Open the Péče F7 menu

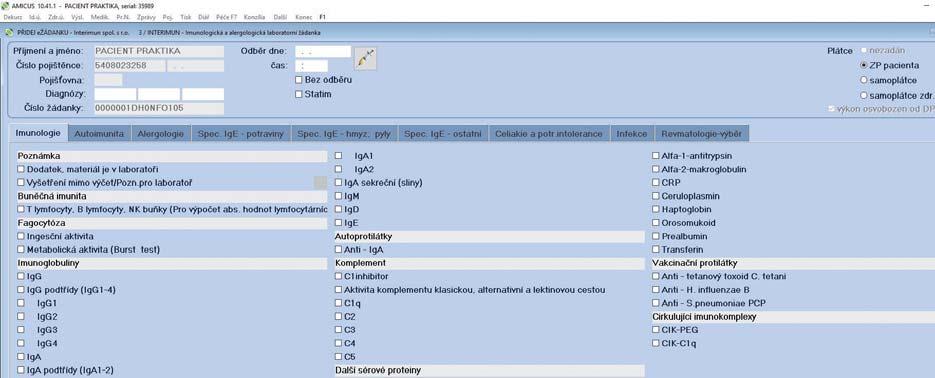[x=227, y=17]
